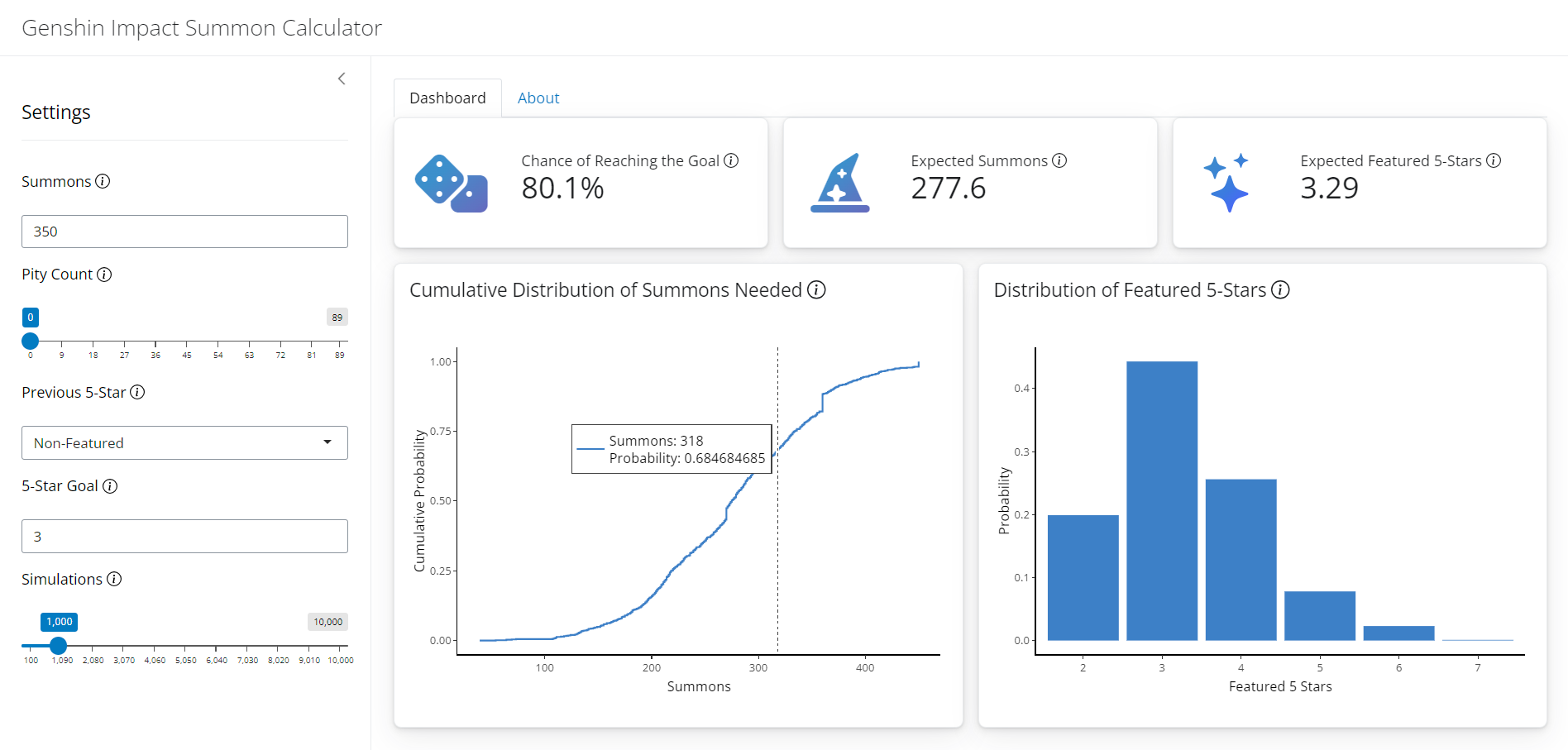Click info icon for Expected Featured 5-Stars

pyautogui.click(x=1494, y=160)
